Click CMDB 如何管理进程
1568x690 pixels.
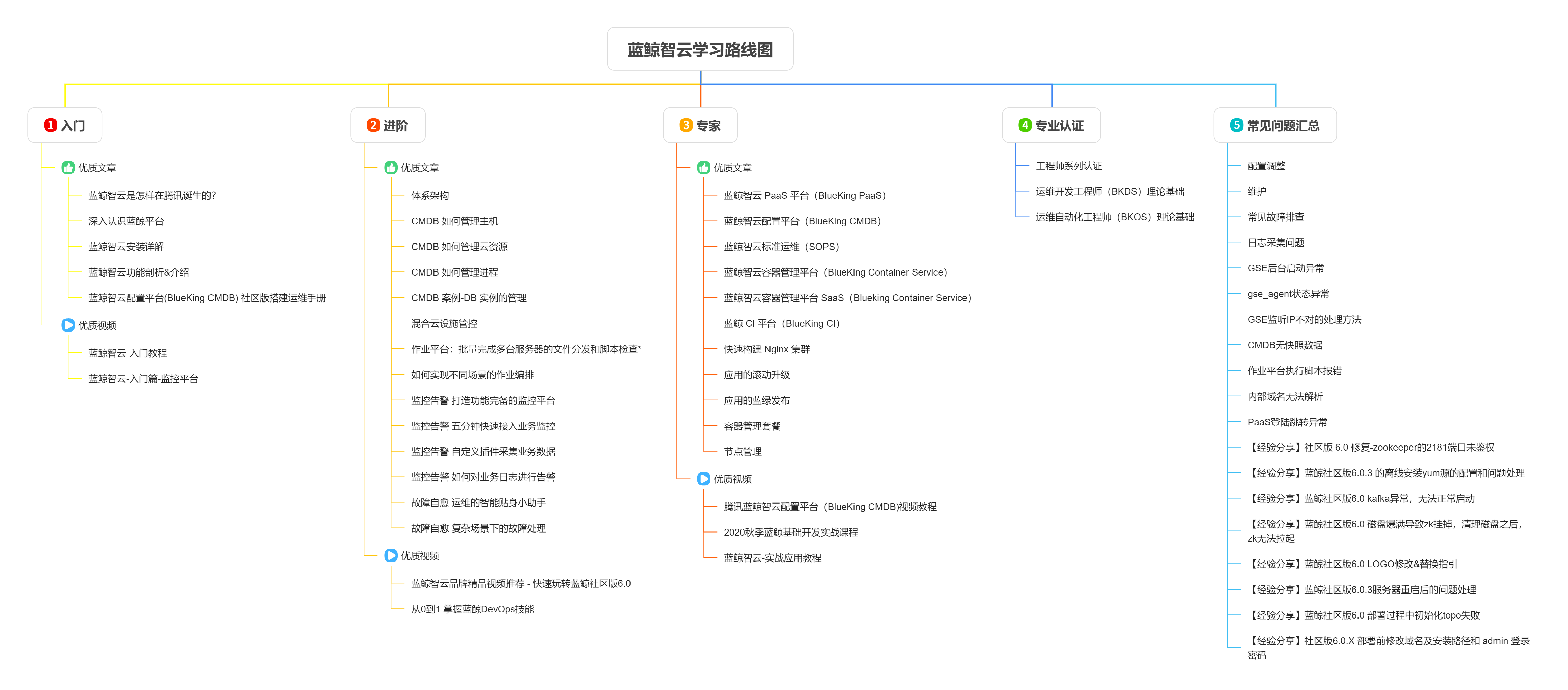click(x=455, y=272)
